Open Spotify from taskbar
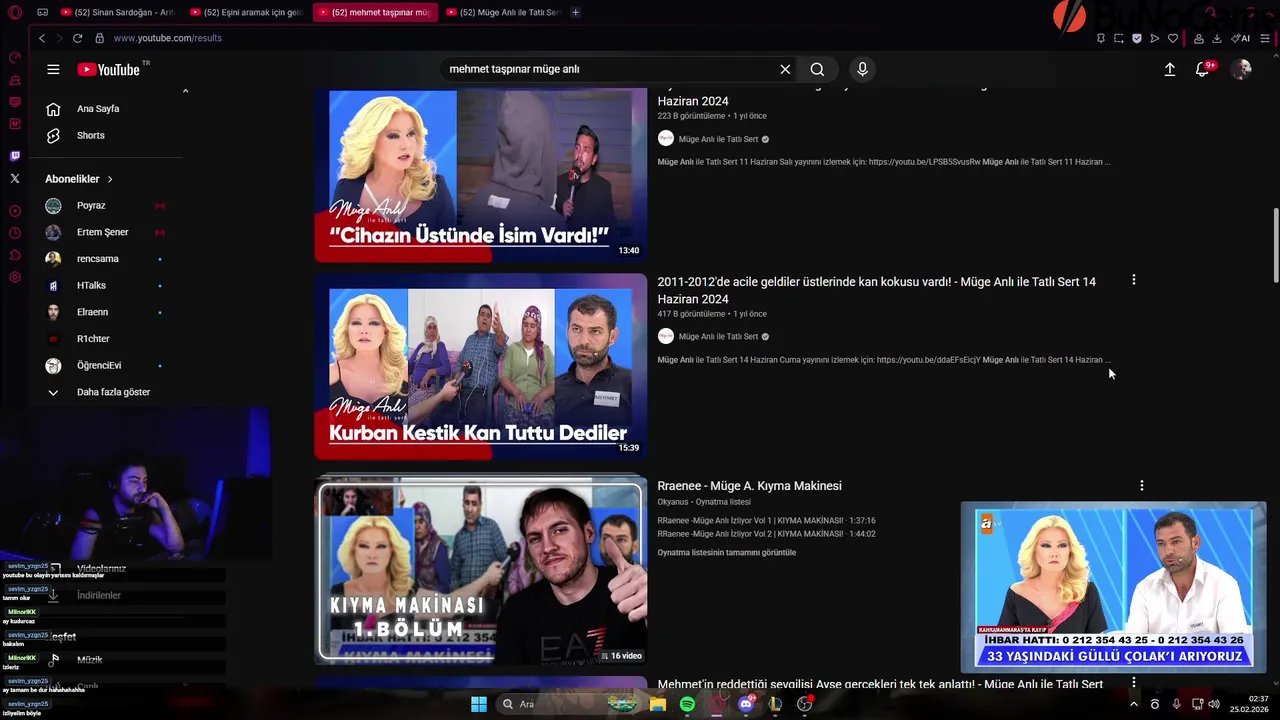The width and height of the screenshot is (1280, 720). point(687,704)
